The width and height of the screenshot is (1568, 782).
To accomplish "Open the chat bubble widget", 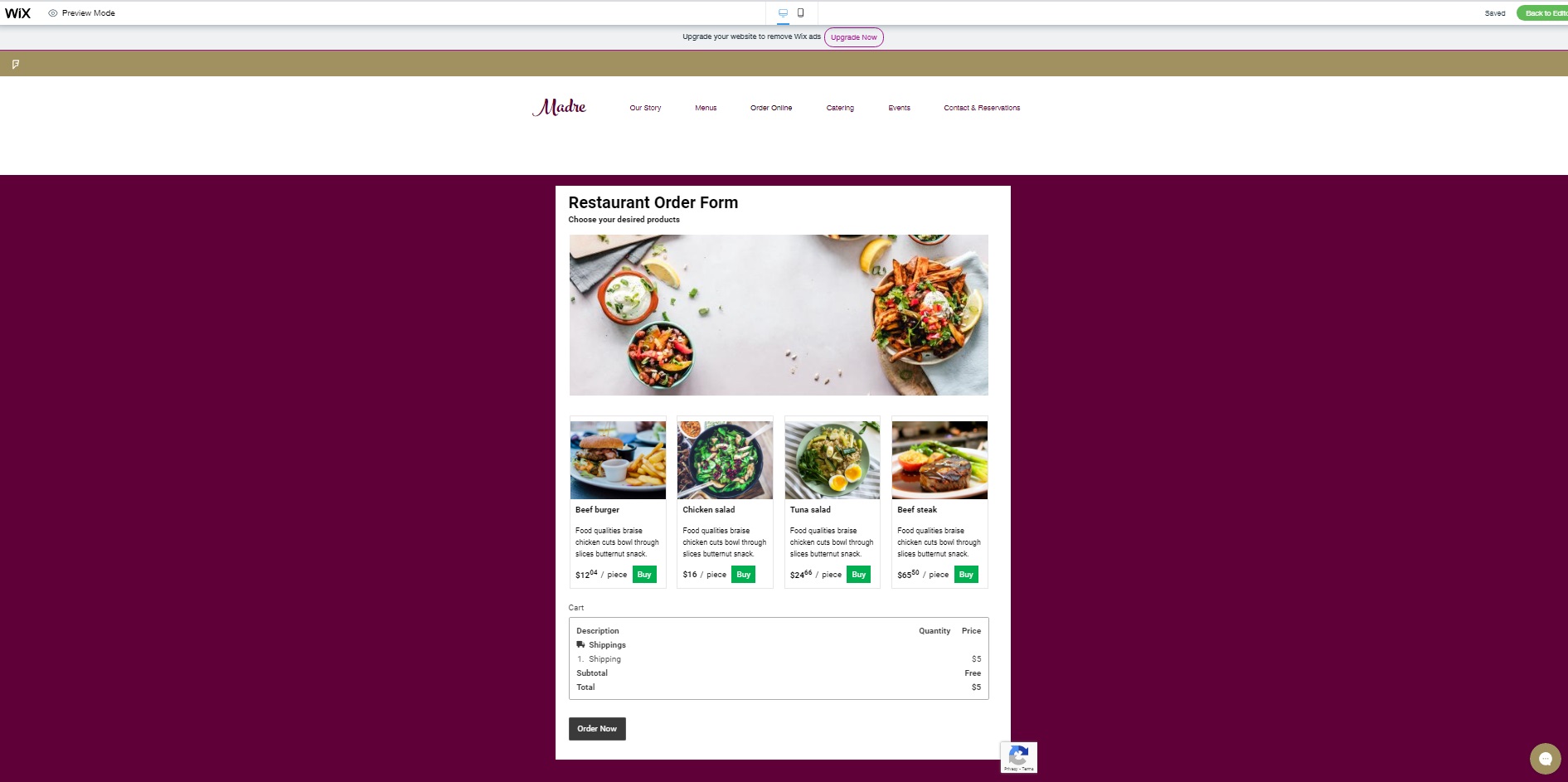I will click(1545, 758).
